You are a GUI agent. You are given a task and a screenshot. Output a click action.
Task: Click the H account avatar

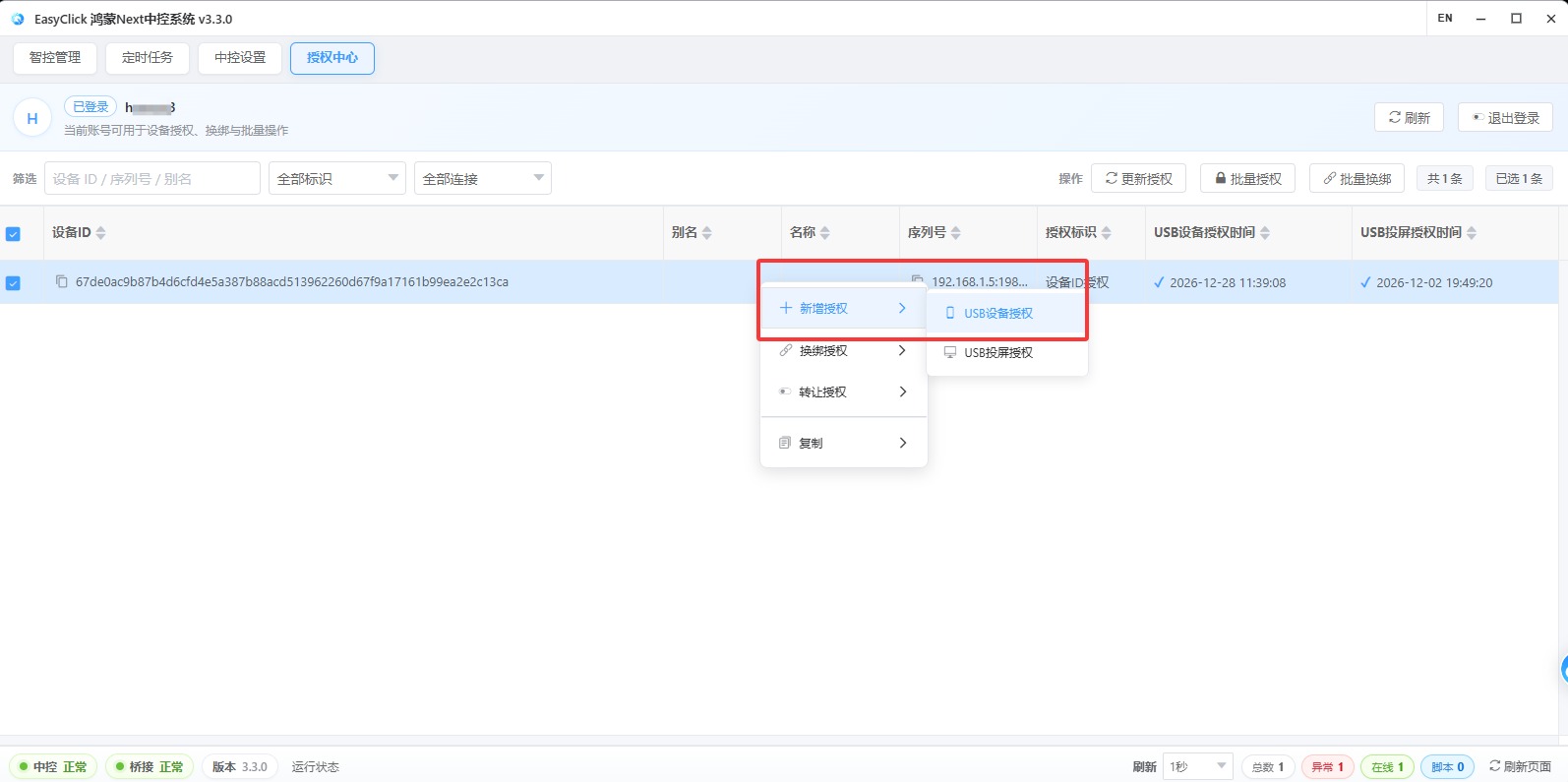point(32,118)
